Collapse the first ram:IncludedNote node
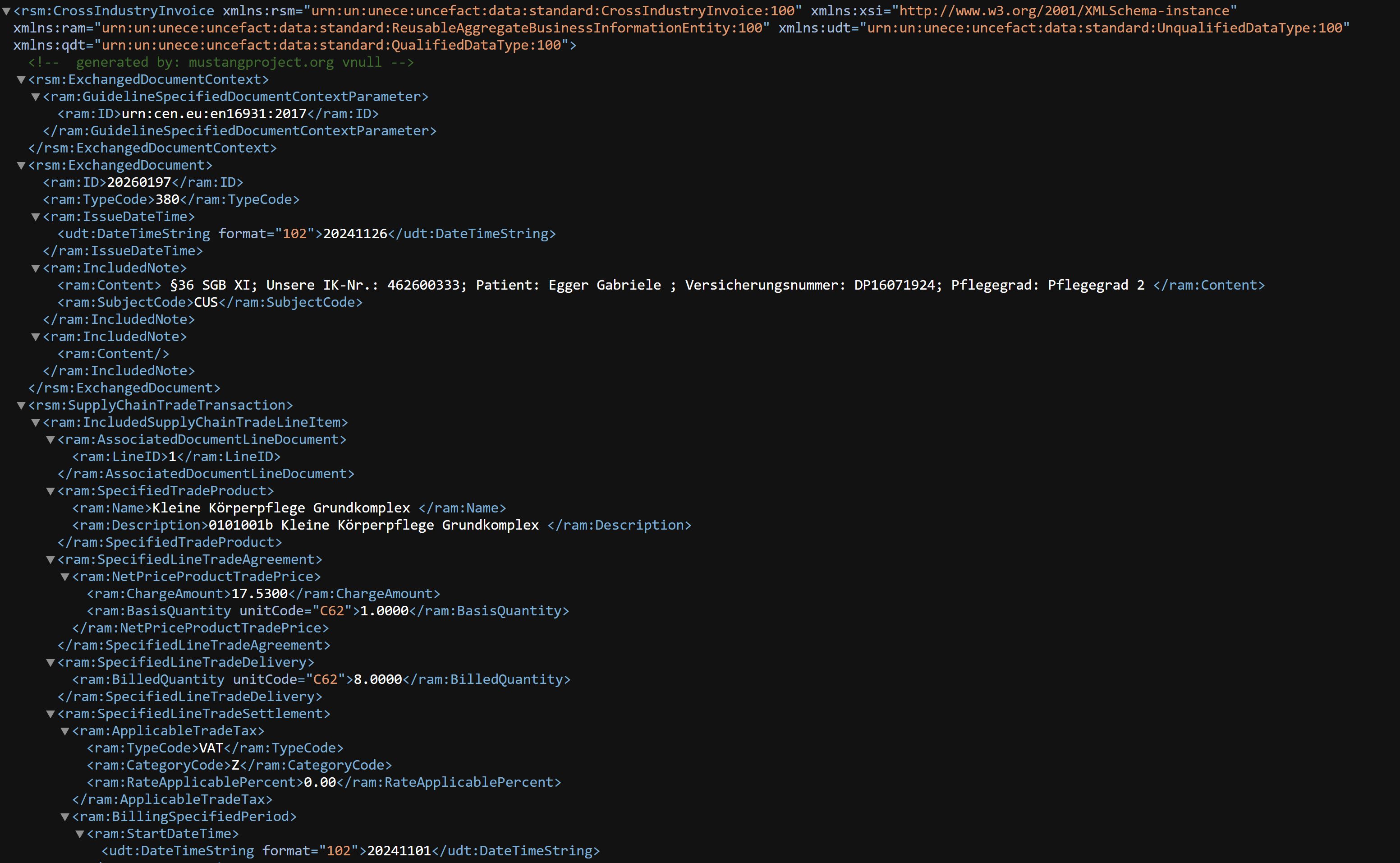 click(x=35, y=268)
